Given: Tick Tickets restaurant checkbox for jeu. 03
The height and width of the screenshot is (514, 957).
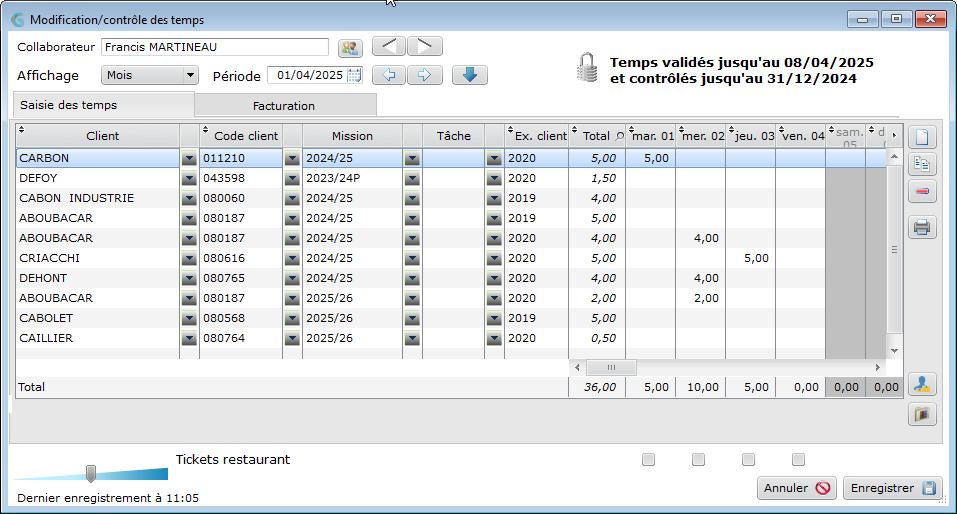Looking at the screenshot, I should pyautogui.click(x=748, y=459).
